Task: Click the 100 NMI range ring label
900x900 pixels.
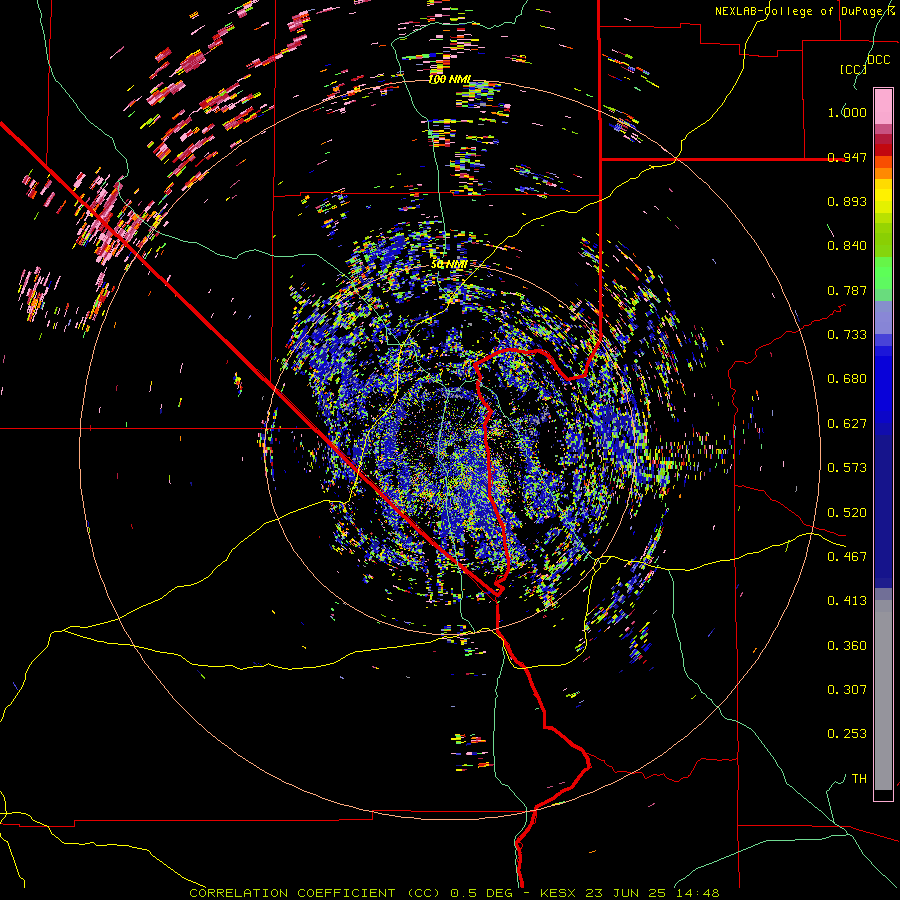Action: point(449,79)
